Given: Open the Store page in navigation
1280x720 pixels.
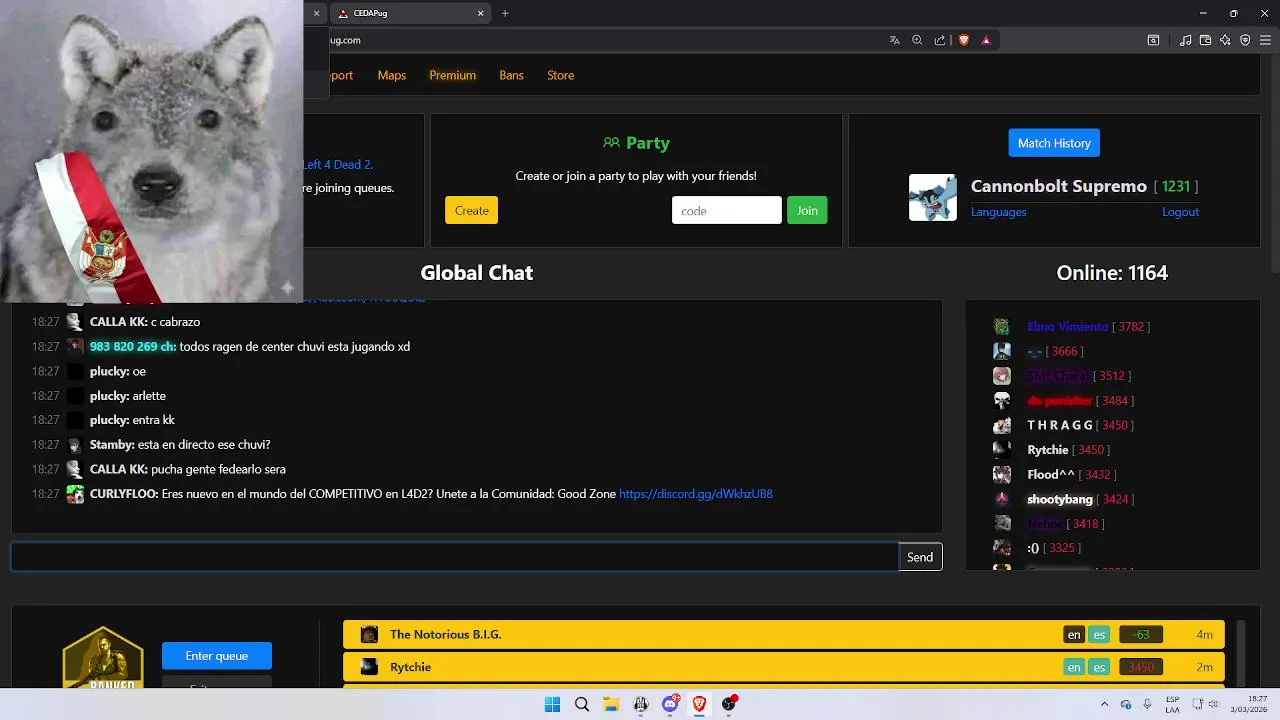Looking at the screenshot, I should (x=560, y=75).
